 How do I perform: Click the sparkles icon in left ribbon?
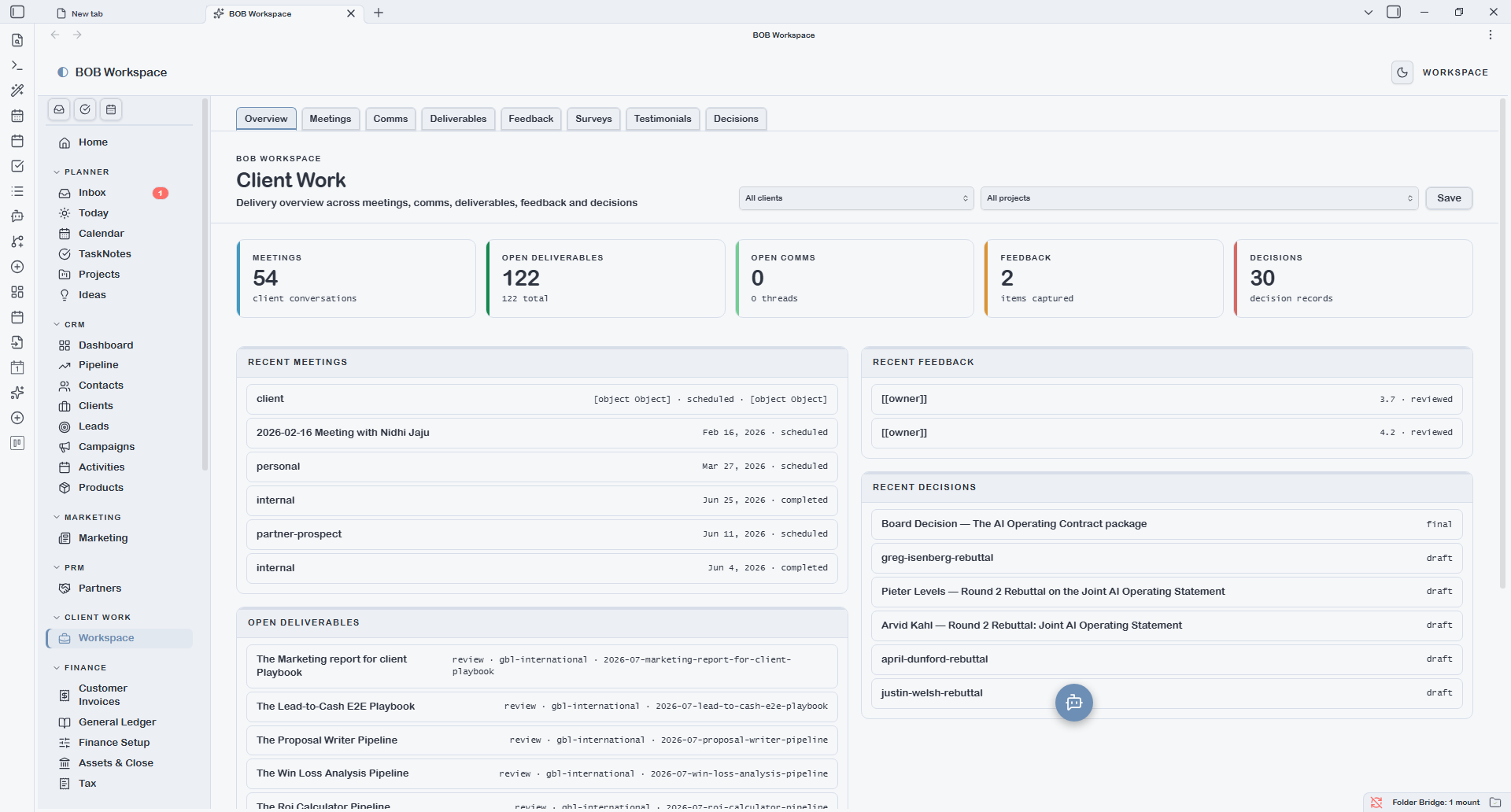(17, 393)
